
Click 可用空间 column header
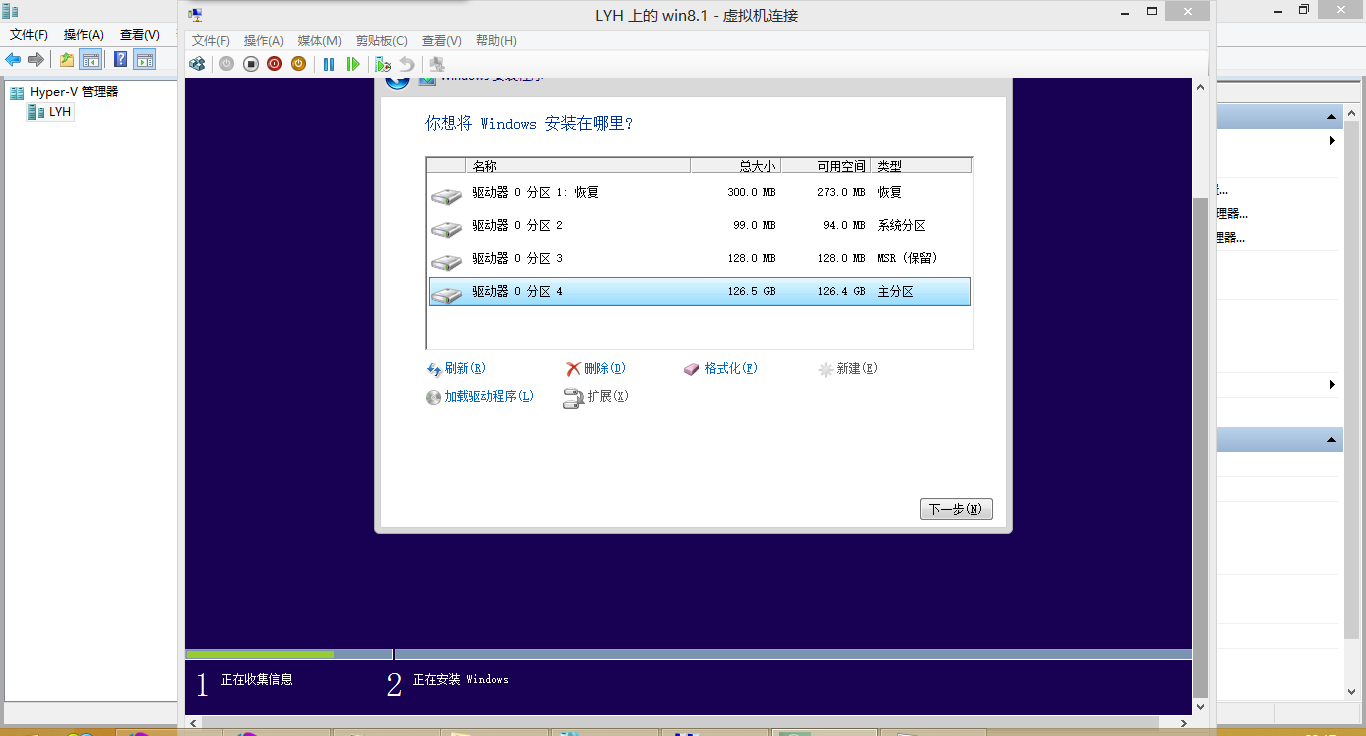(x=826, y=166)
